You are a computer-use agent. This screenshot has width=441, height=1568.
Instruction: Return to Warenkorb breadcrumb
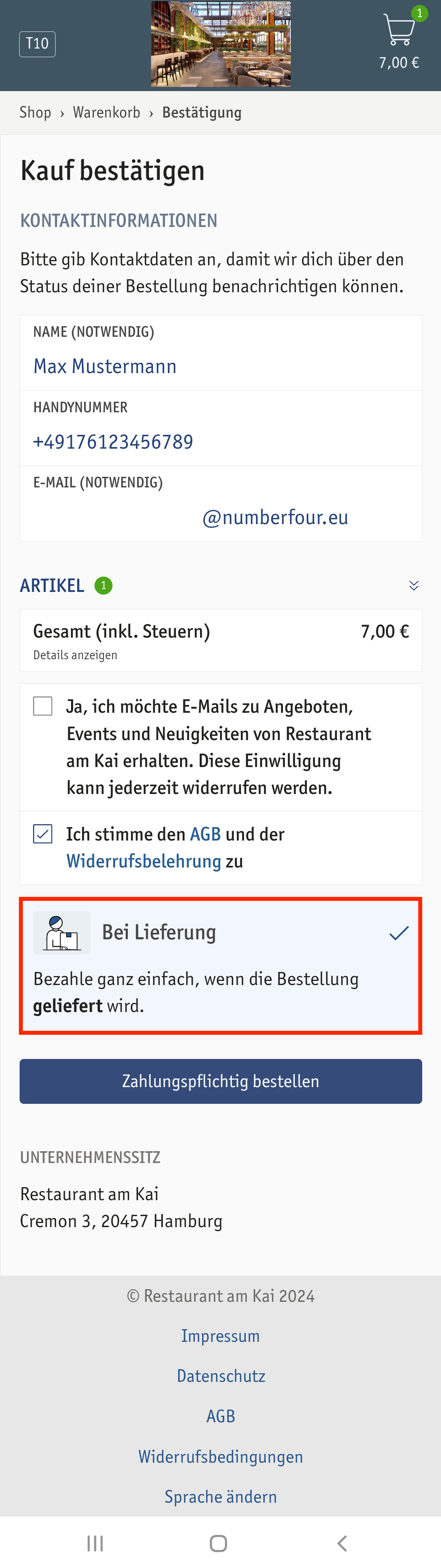coord(107,113)
